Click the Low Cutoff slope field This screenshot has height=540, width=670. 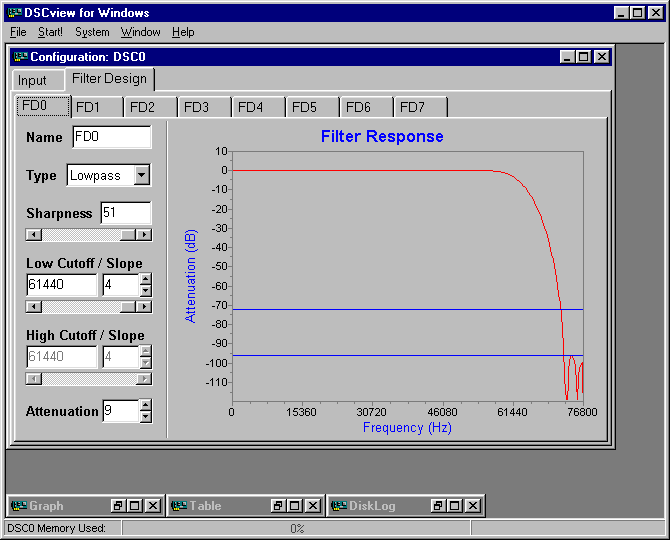pos(121,285)
